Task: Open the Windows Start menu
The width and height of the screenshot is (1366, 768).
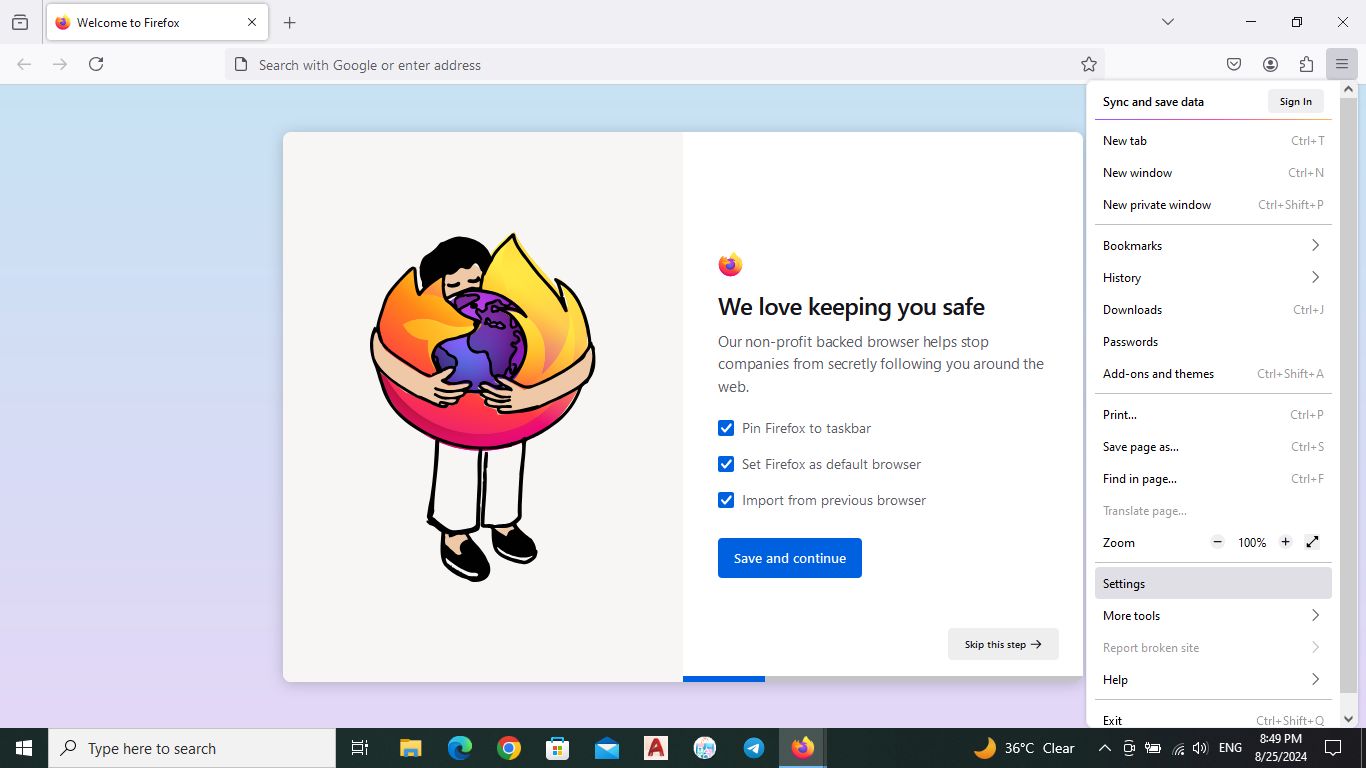Action: (x=24, y=748)
